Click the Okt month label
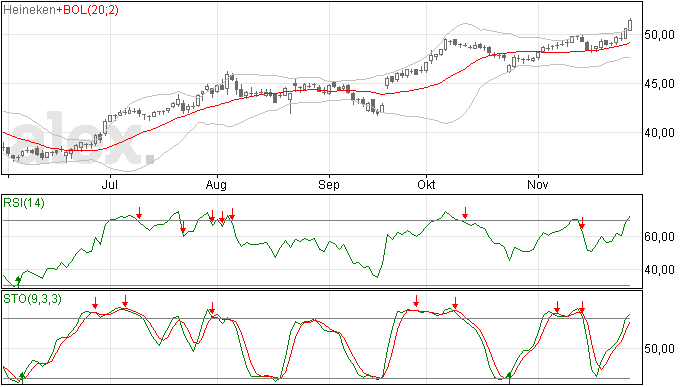 click(426, 184)
